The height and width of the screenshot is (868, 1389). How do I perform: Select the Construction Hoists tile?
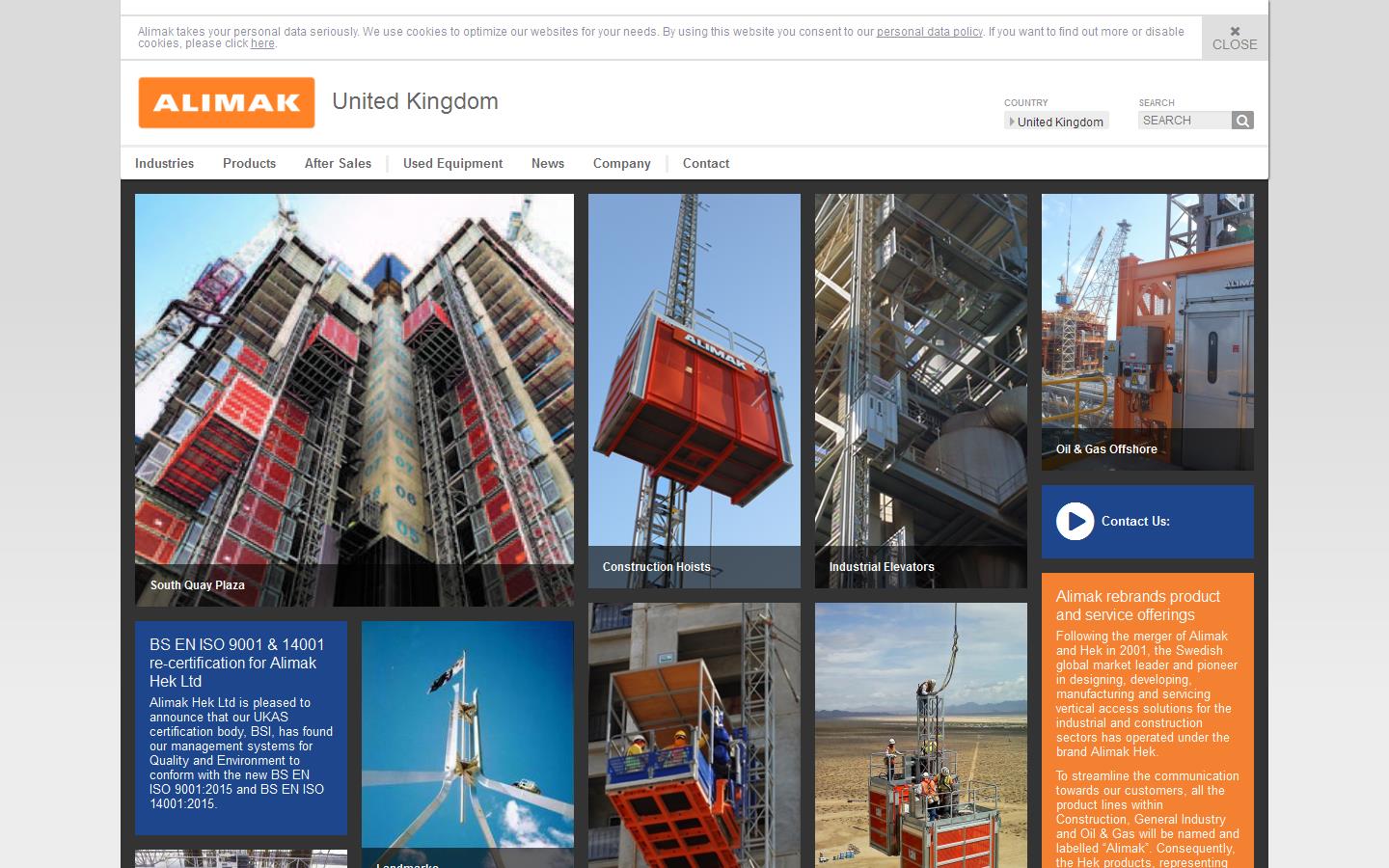coord(694,391)
